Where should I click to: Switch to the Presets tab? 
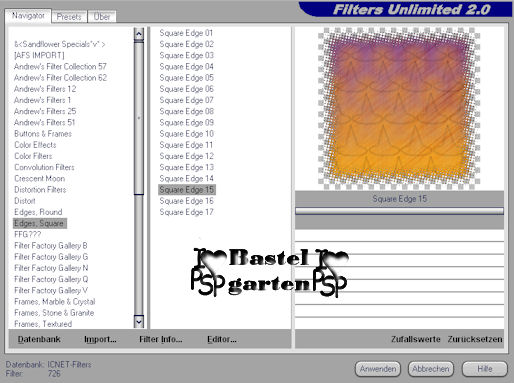(69, 17)
